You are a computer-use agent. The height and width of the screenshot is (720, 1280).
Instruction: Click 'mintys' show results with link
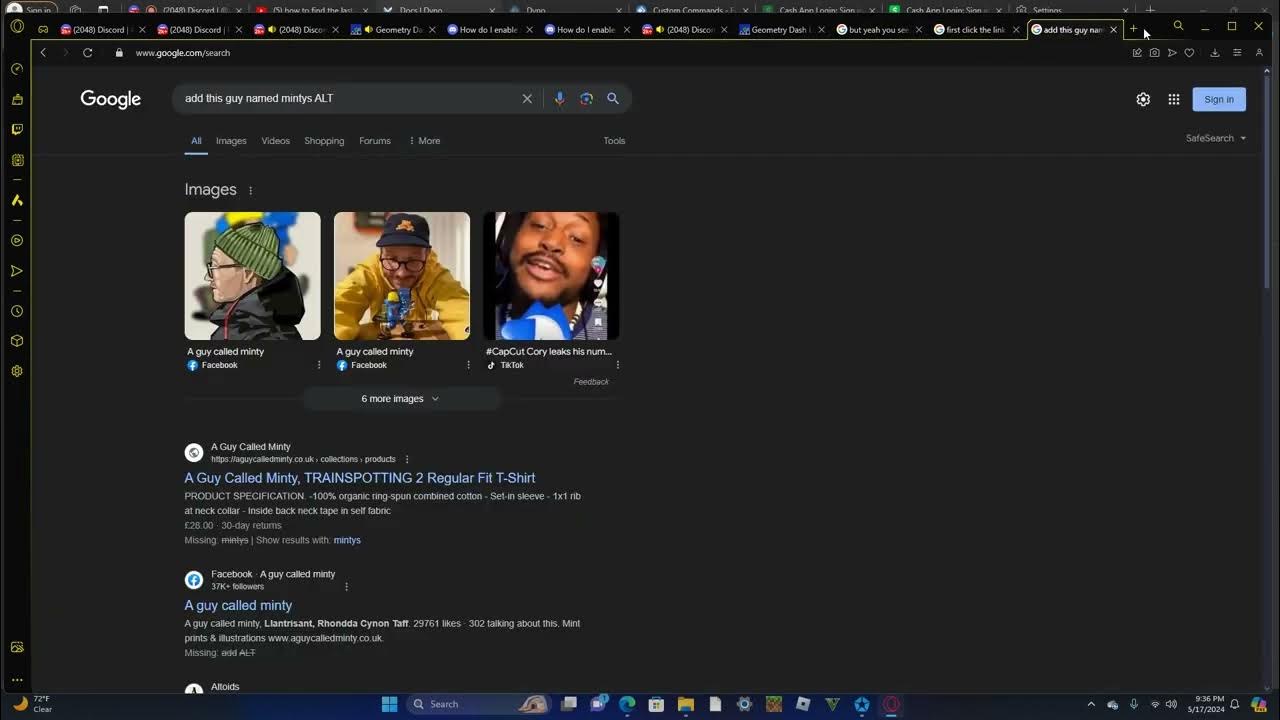tap(347, 540)
